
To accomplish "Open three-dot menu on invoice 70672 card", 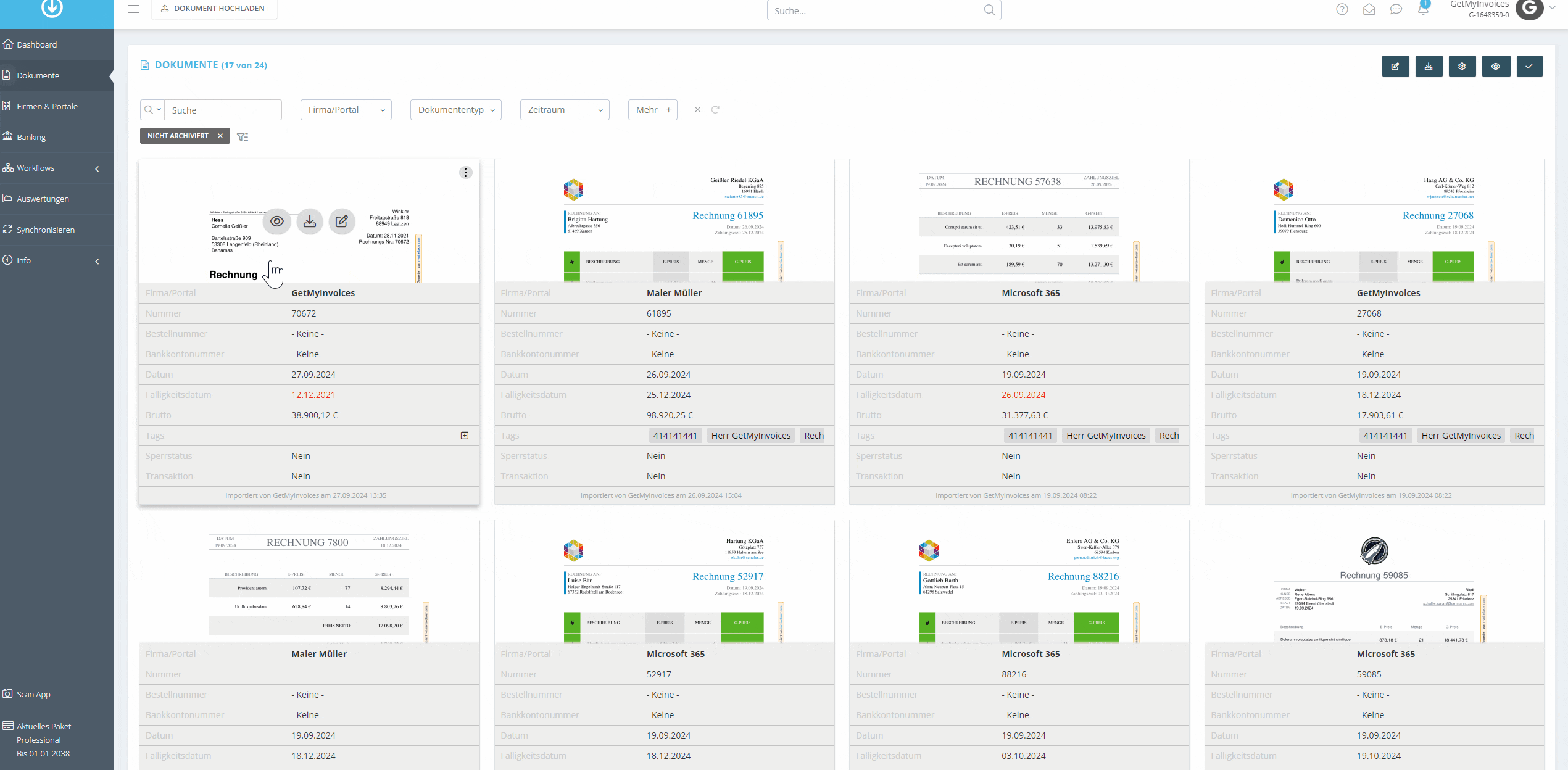I will (466, 173).
